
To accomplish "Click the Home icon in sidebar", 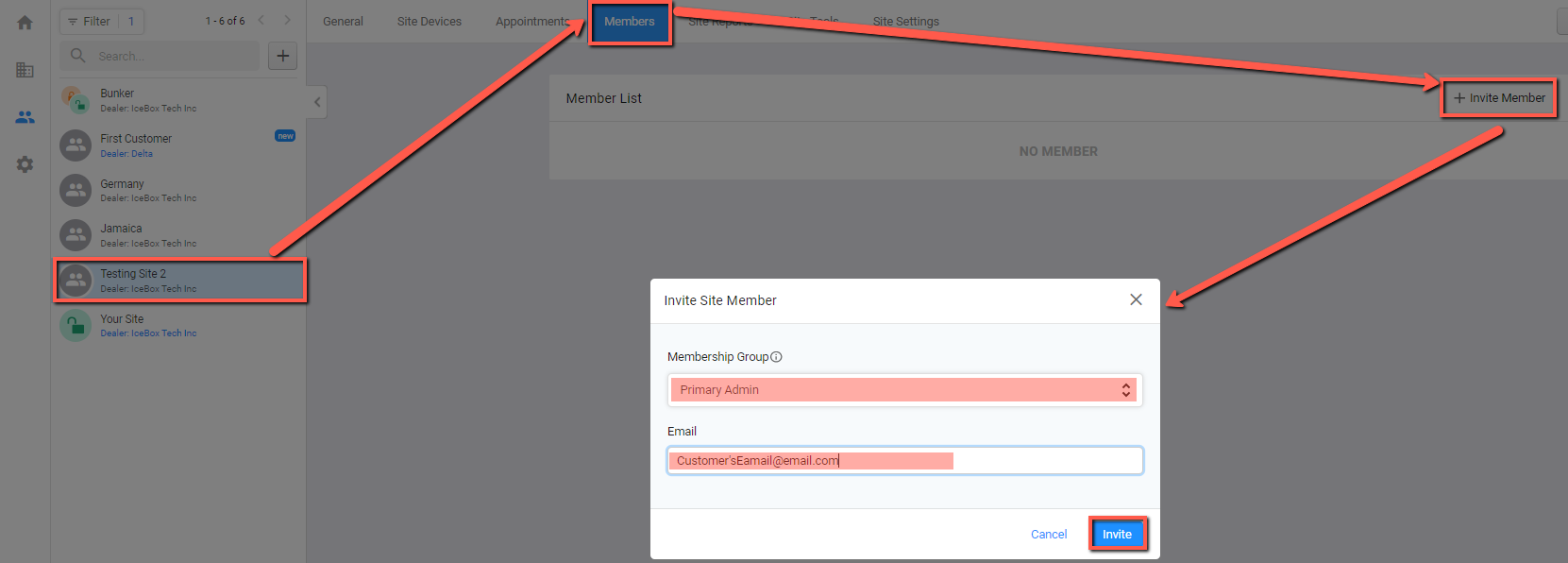I will pyautogui.click(x=25, y=23).
